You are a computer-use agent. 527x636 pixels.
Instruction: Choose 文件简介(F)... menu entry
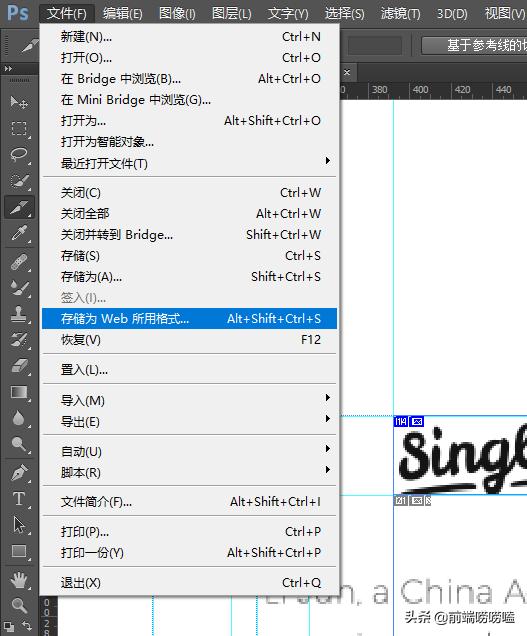coord(189,502)
